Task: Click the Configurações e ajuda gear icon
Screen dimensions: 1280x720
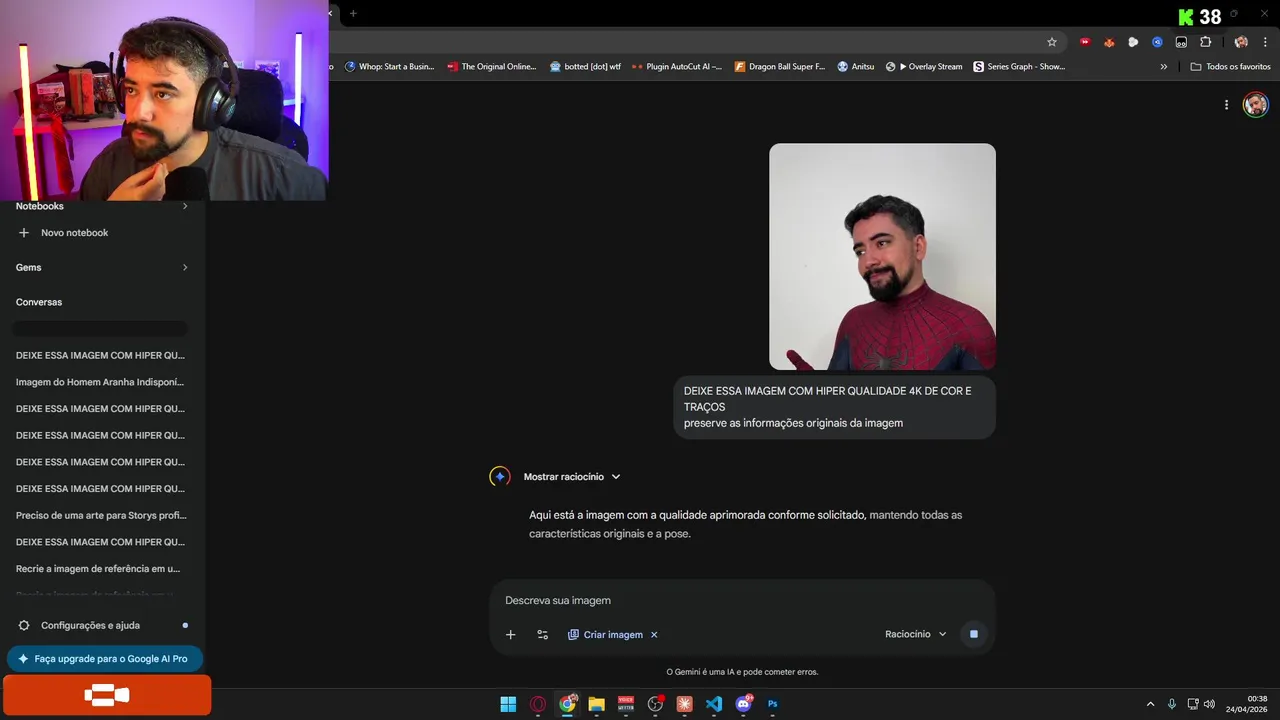Action: [24, 625]
